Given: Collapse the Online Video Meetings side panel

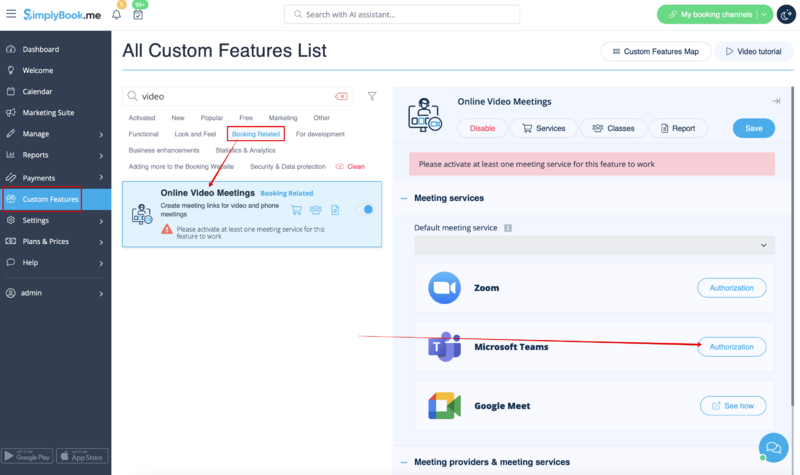Looking at the screenshot, I should (776, 101).
